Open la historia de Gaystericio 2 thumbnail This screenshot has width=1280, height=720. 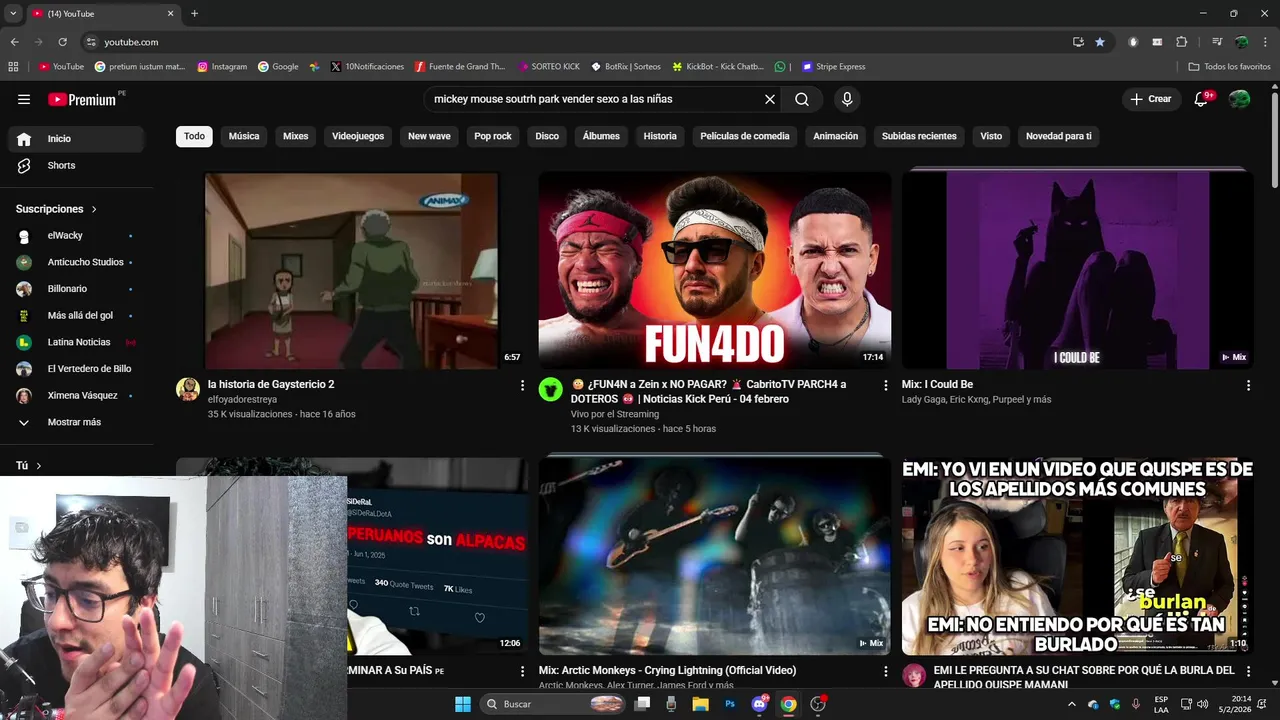pyautogui.click(x=352, y=270)
